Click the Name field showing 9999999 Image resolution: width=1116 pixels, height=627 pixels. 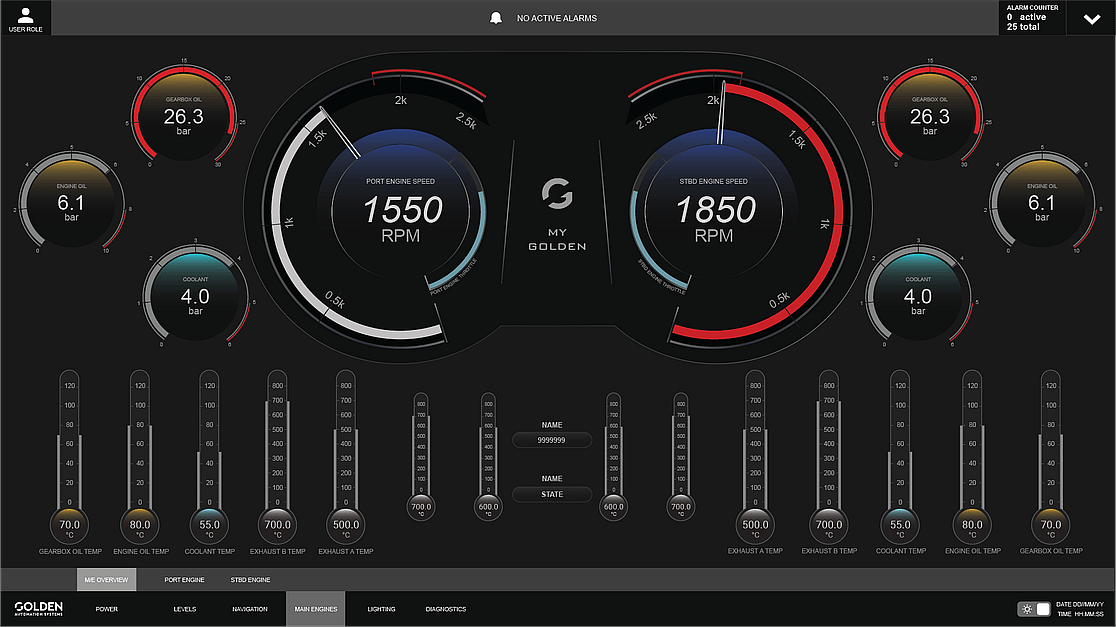552,440
